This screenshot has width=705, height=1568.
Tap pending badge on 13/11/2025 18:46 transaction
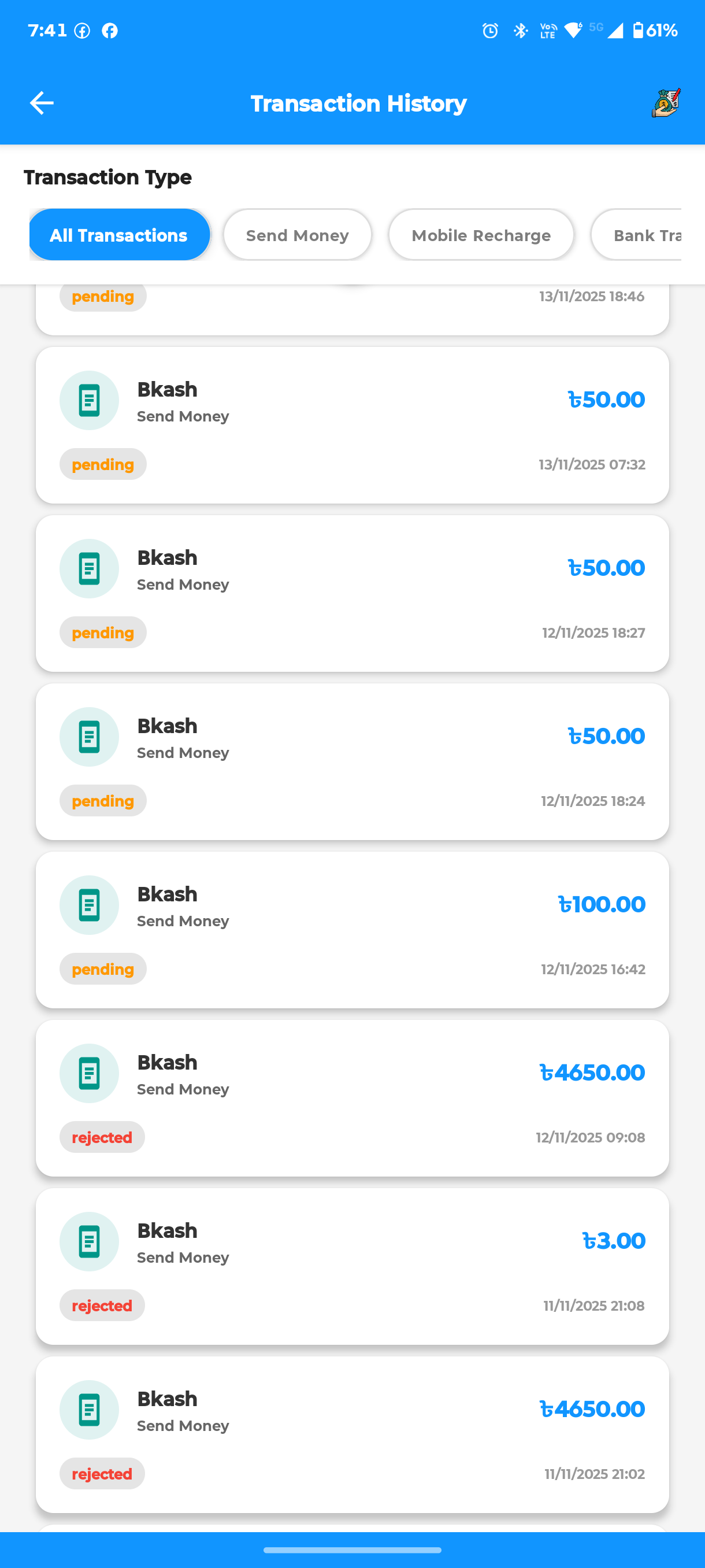103,297
